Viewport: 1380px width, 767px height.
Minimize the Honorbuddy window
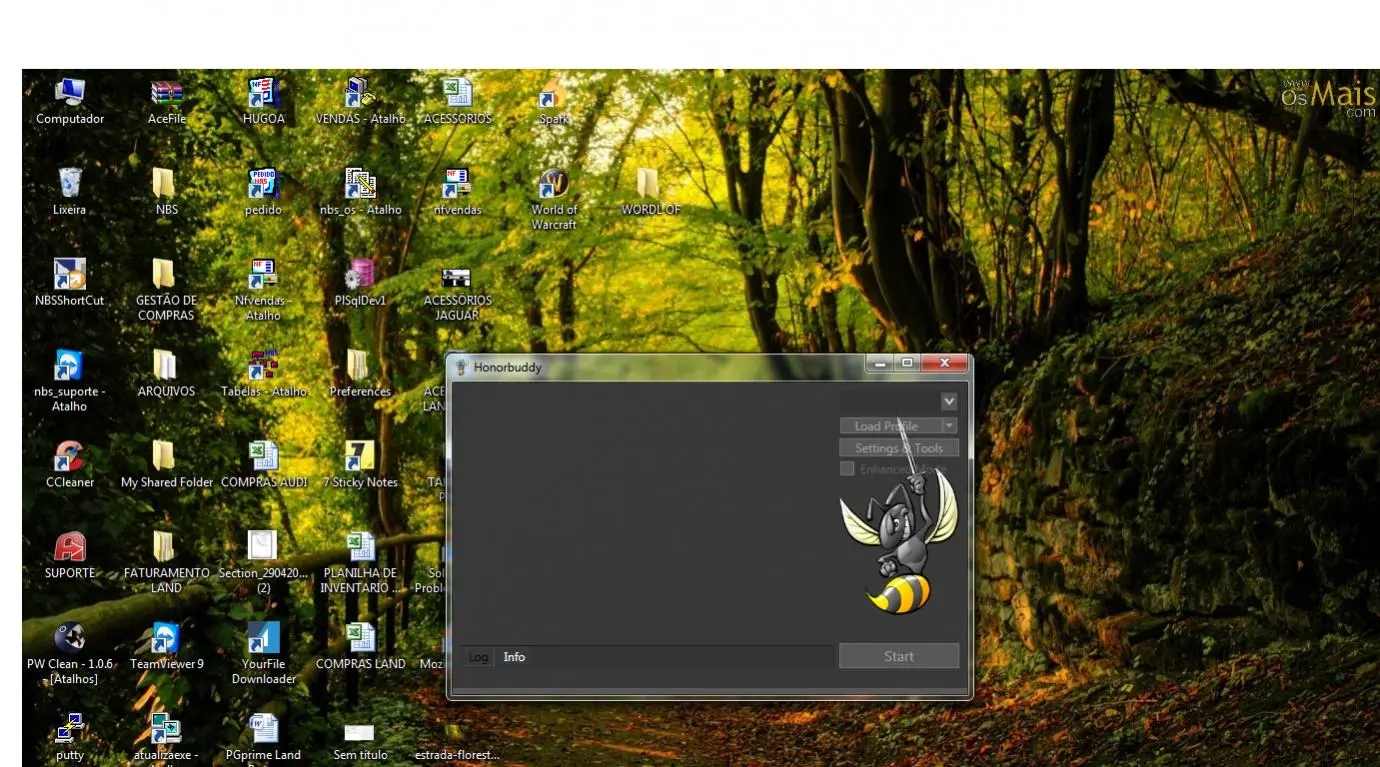(880, 363)
